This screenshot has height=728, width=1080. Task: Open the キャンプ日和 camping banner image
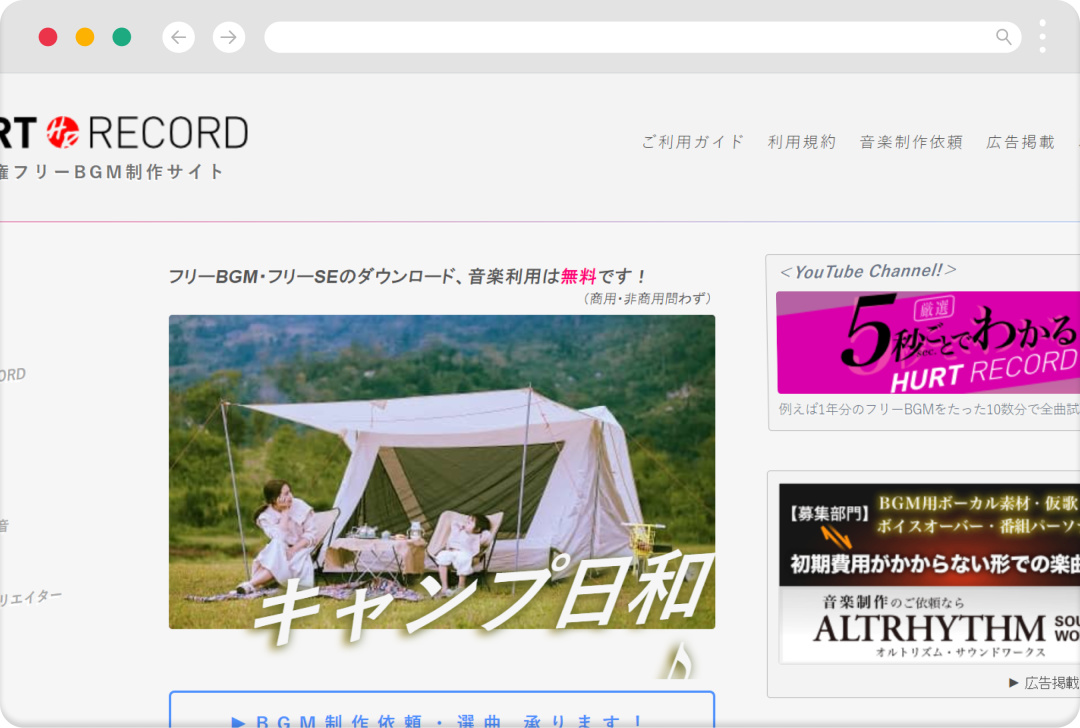[442, 472]
